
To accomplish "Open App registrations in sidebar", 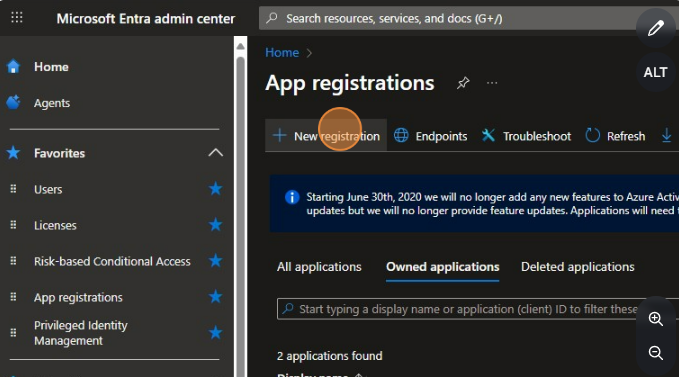I will click(78, 297).
